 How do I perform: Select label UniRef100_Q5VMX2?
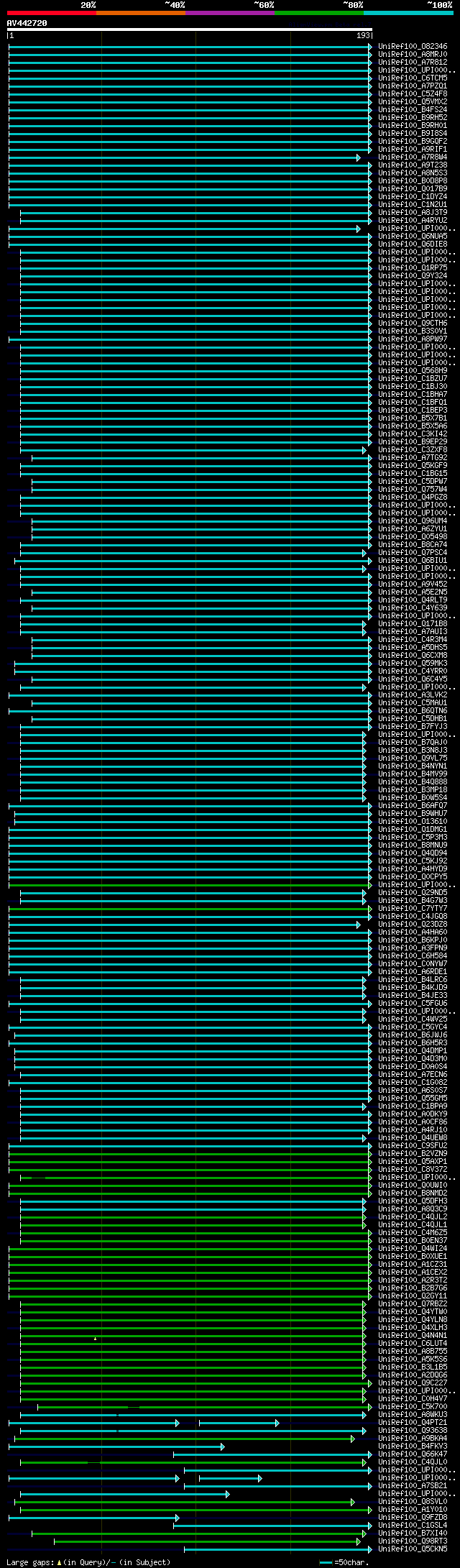[x=413, y=101]
